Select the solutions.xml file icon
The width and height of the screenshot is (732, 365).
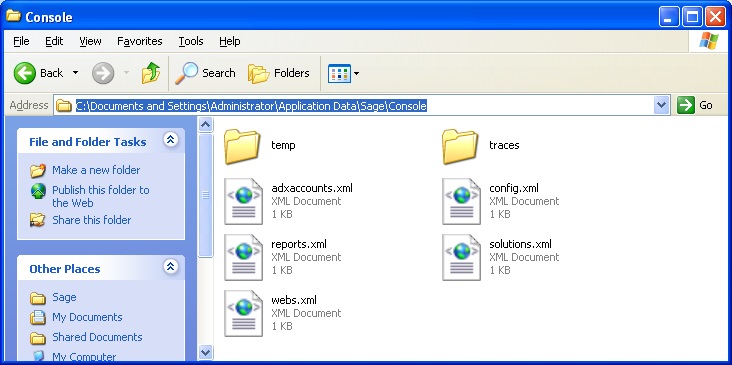(x=461, y=257)
